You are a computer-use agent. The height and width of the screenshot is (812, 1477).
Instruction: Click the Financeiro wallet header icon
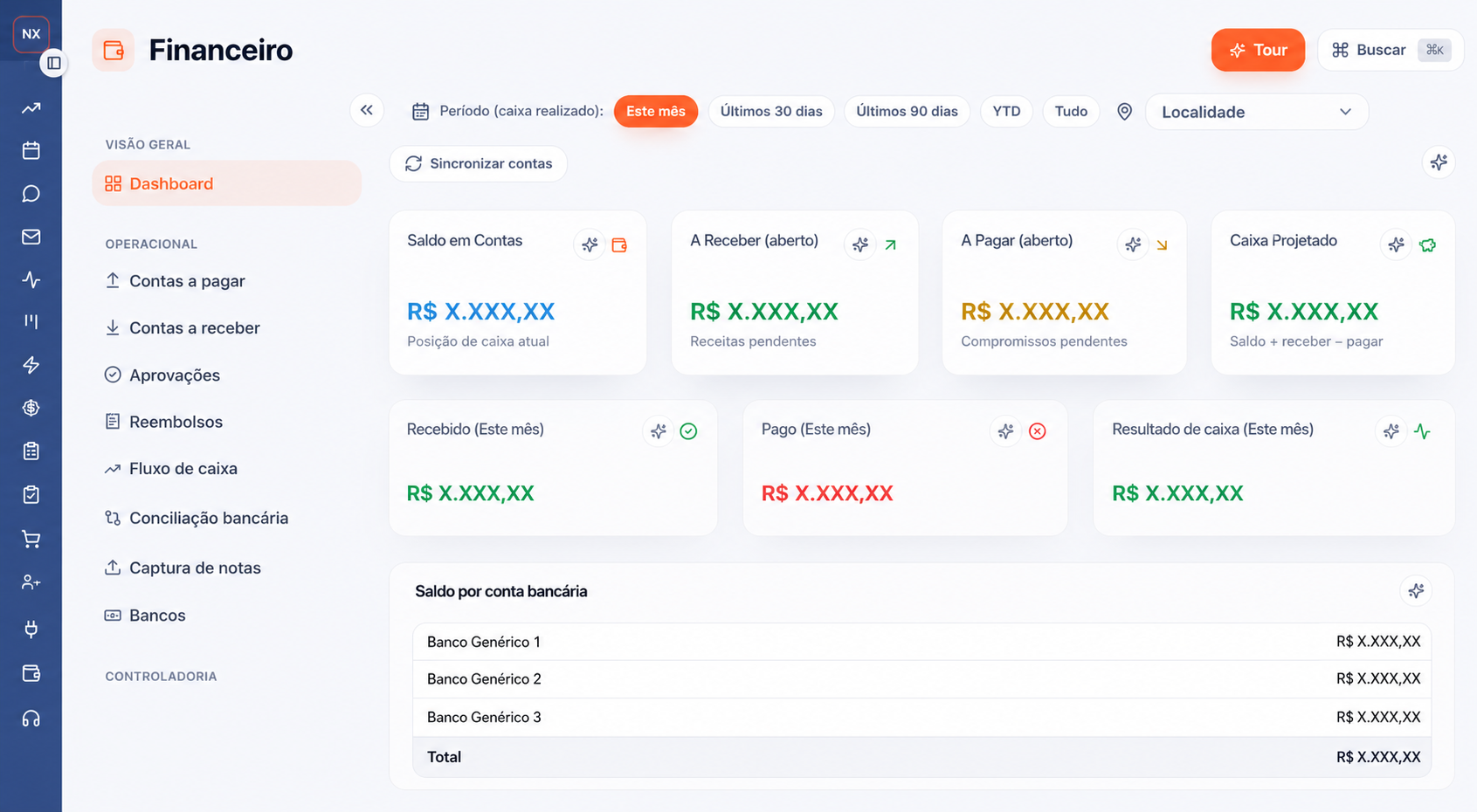point(114,50)
